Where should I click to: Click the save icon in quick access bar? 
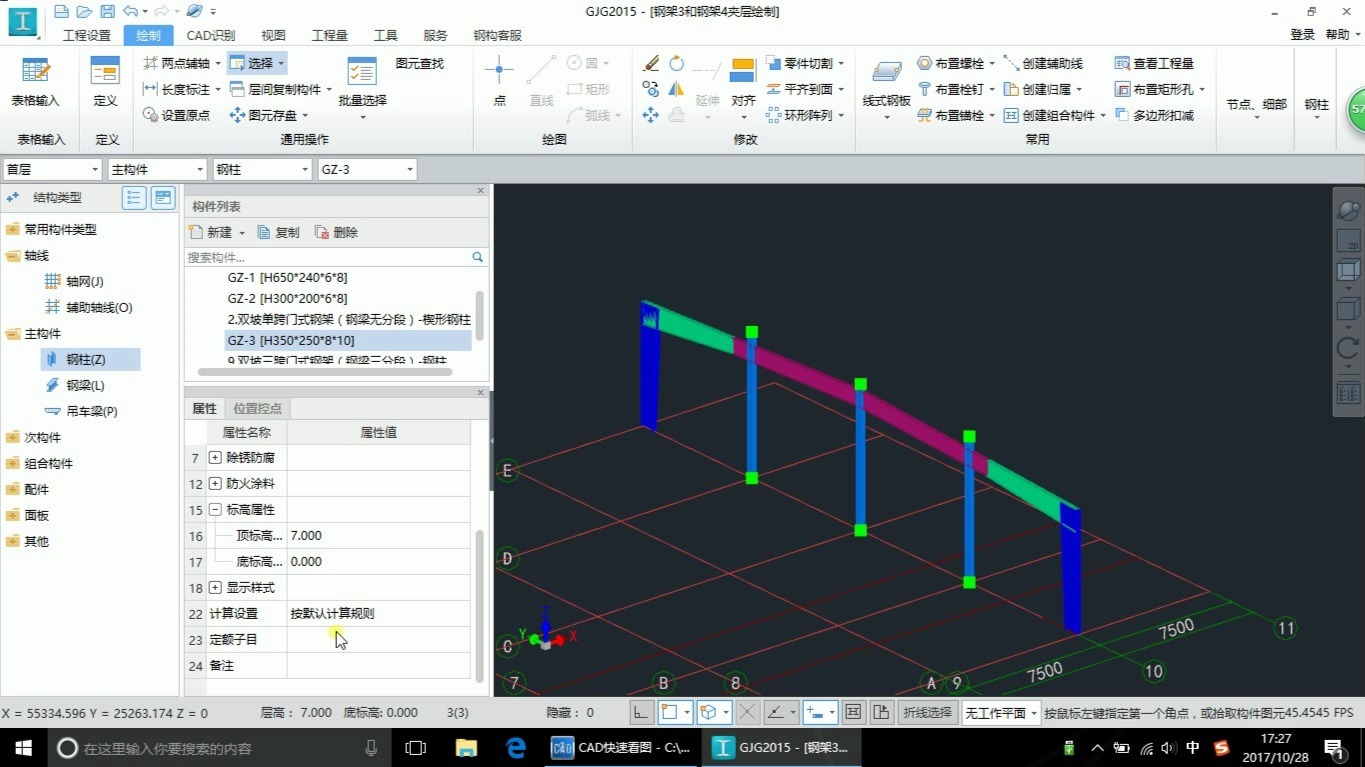coord(107,12)
